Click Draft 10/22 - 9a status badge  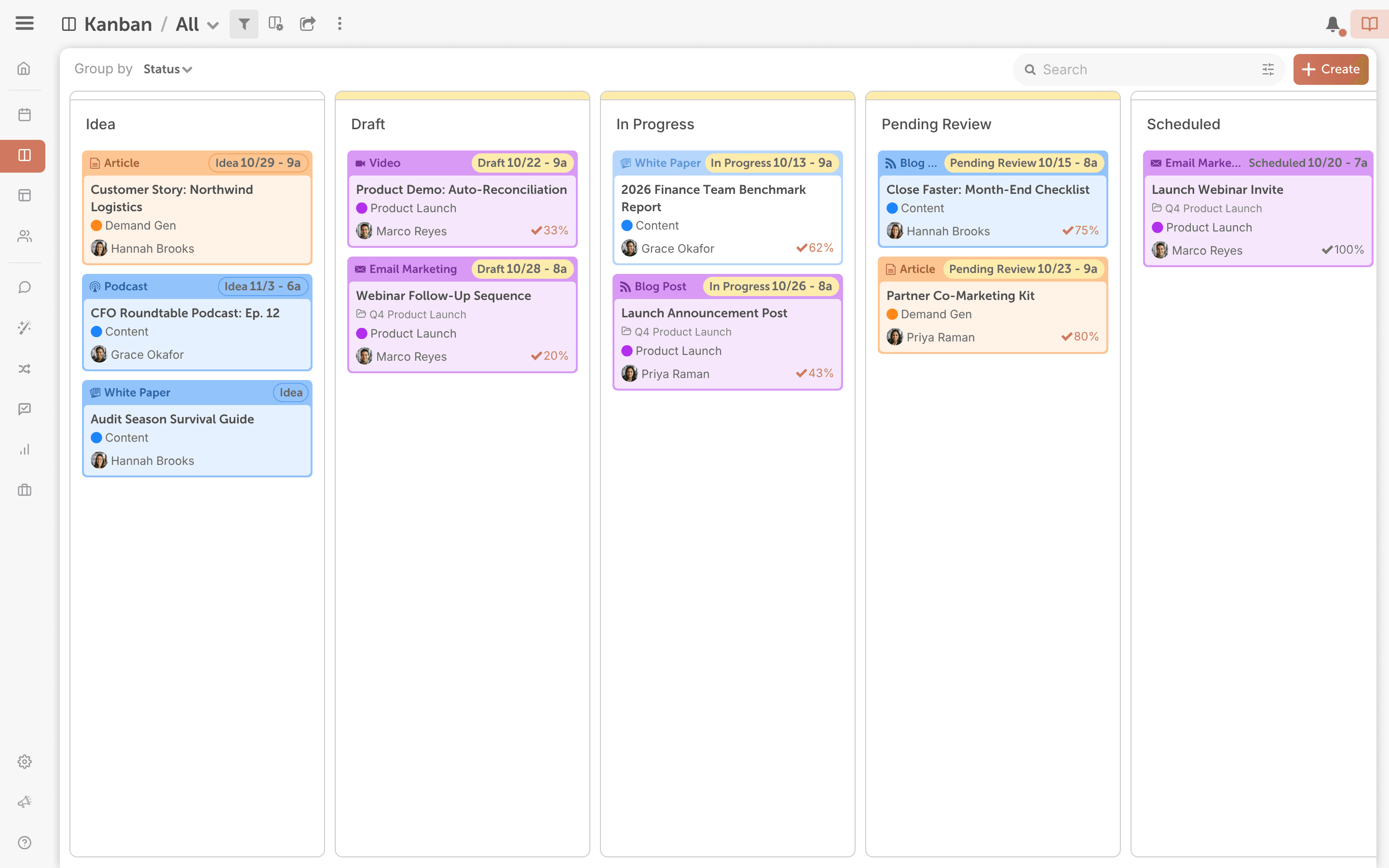[x=522, y=163]
